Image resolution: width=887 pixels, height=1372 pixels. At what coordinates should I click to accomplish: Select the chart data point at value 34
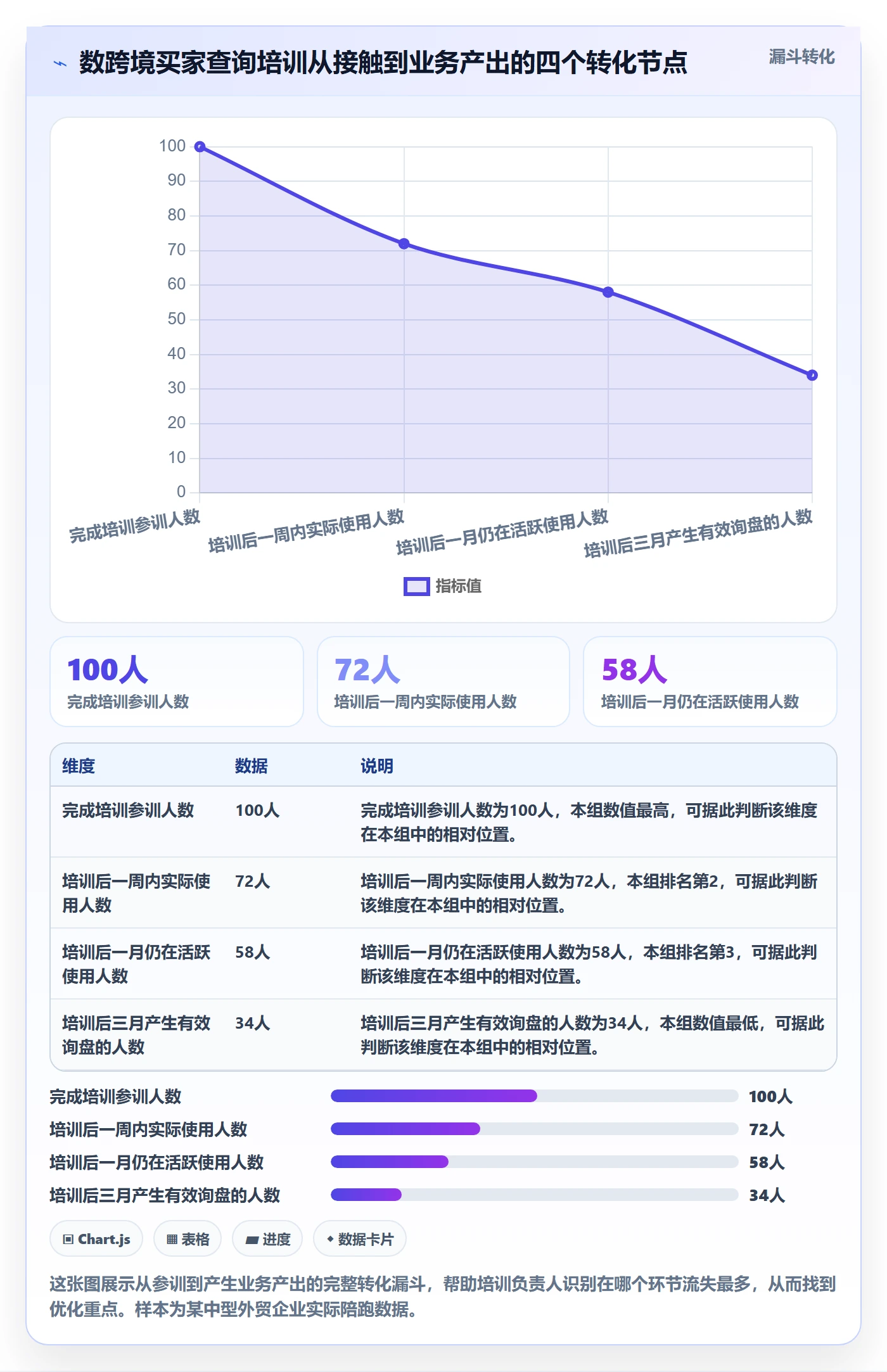tap(812, 375)
